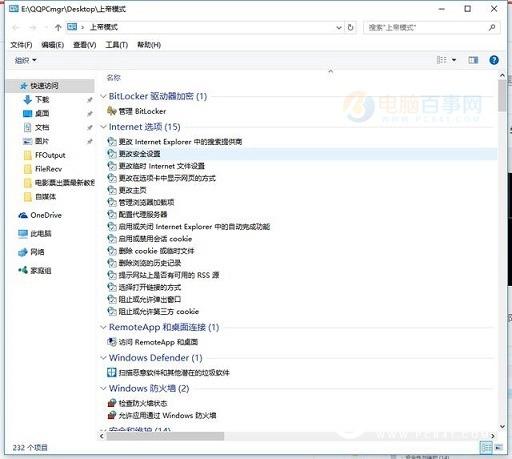Refresh the folder view
This screenshot has width=512, height=459.
pyautogui.click(x=350, y=27)
